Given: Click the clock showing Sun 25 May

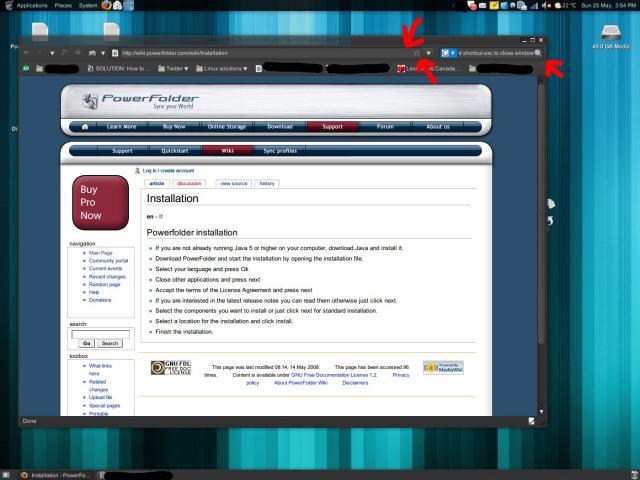Looking at the screenshot, I should tap(608, 5).
